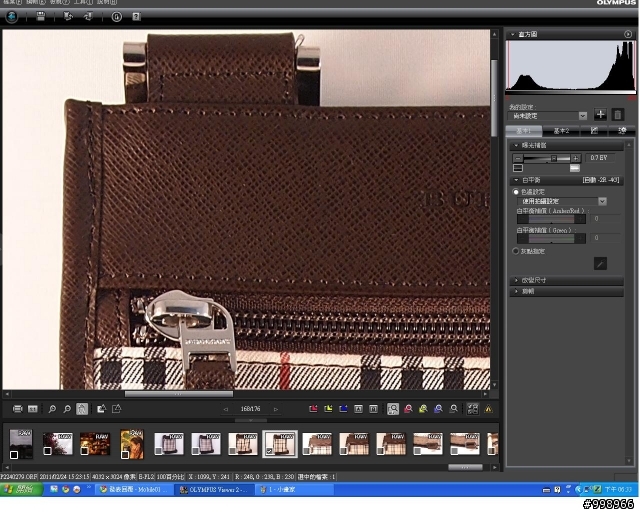Viewport: 640px width, 512px height.
Task: Pick gray point with the eyedropper tool
Action: coord(600,263)
